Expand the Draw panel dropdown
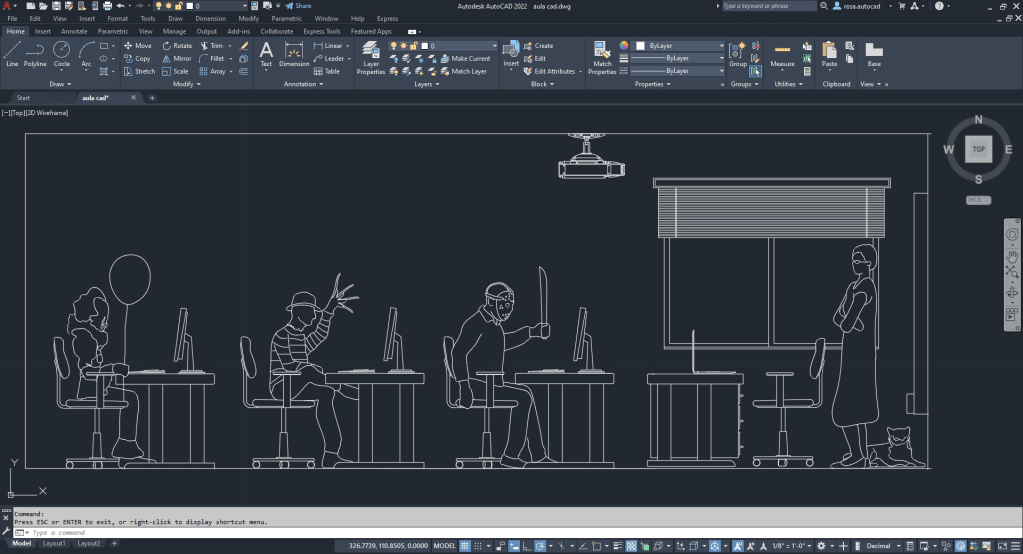1023x554 pixels. [x=61, y=84]
